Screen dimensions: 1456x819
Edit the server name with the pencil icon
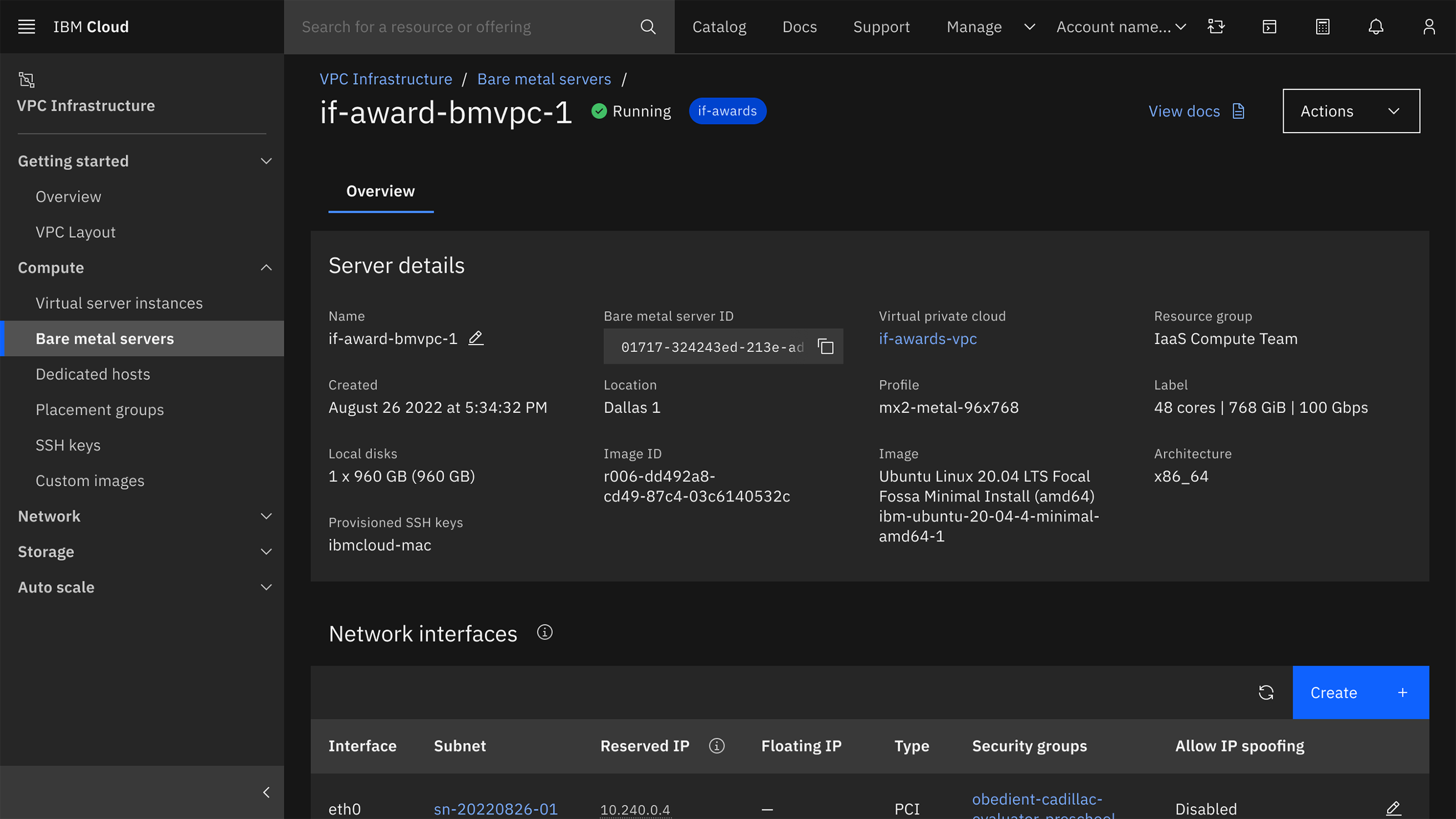476,338
